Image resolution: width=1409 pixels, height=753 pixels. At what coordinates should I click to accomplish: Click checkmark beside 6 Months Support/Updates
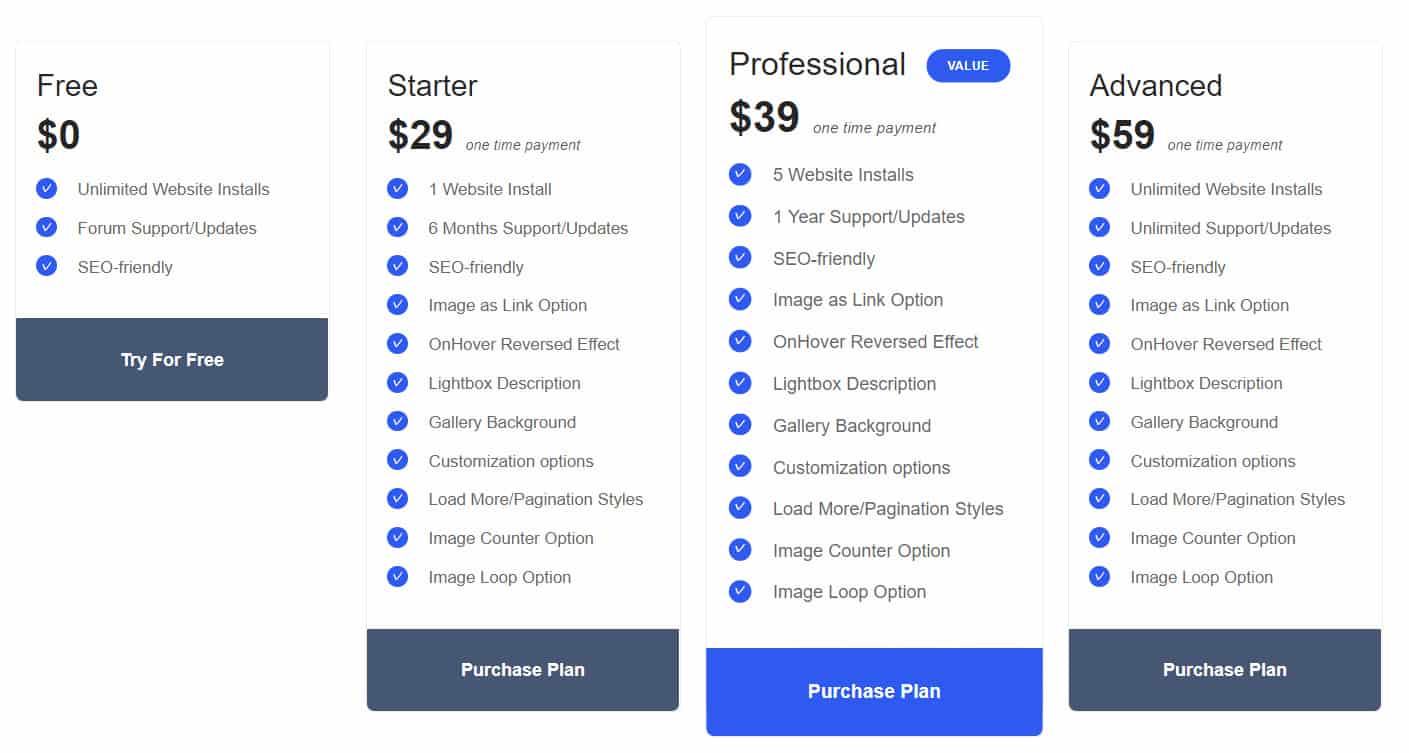point(397,227)
